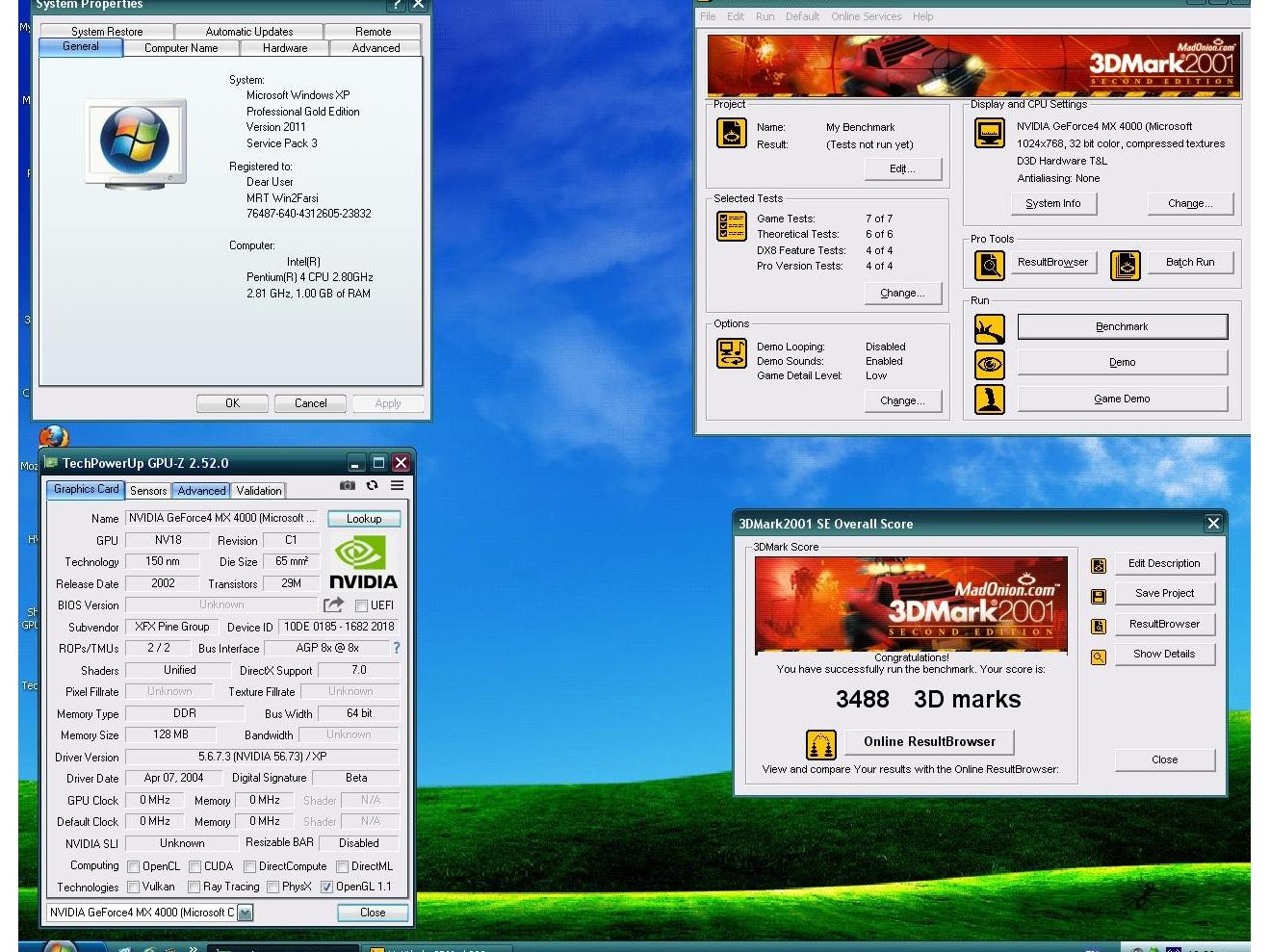Click the Project icon in 3DMark2001
The height and width of the screenshot is (952, 1270).
click(x=732, y=133)
